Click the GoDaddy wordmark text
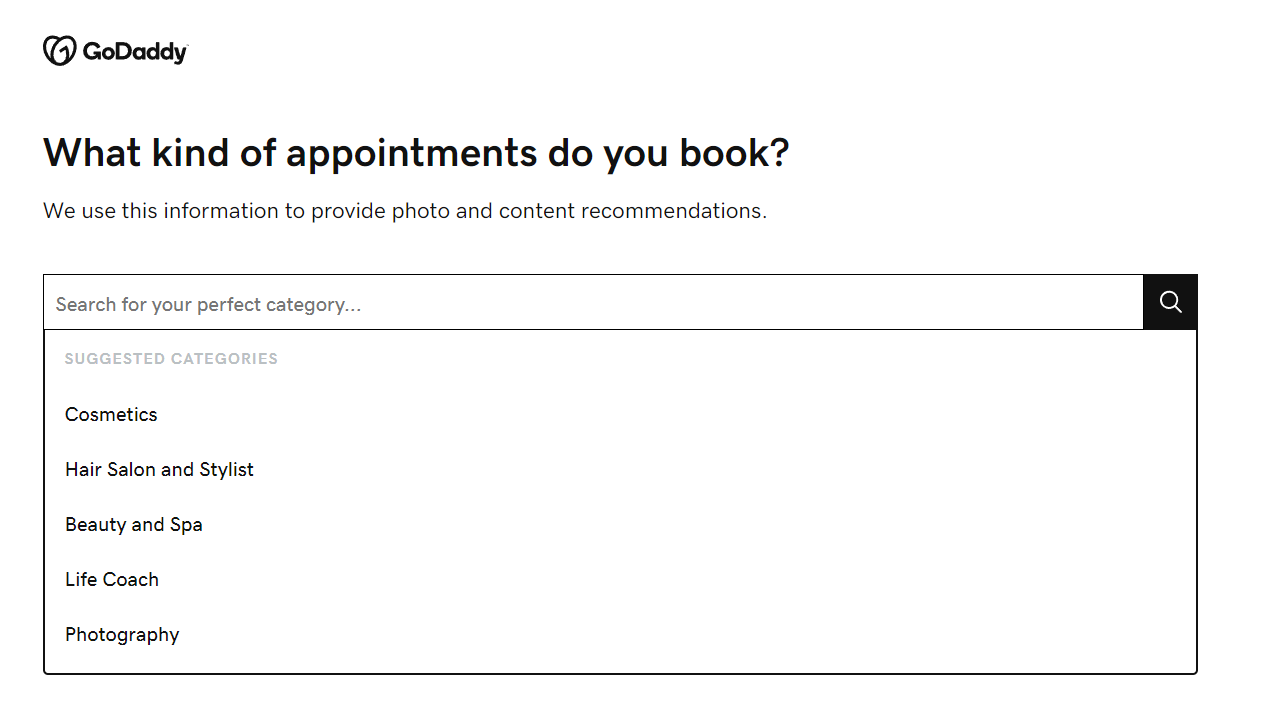 [x=135, y=53]
